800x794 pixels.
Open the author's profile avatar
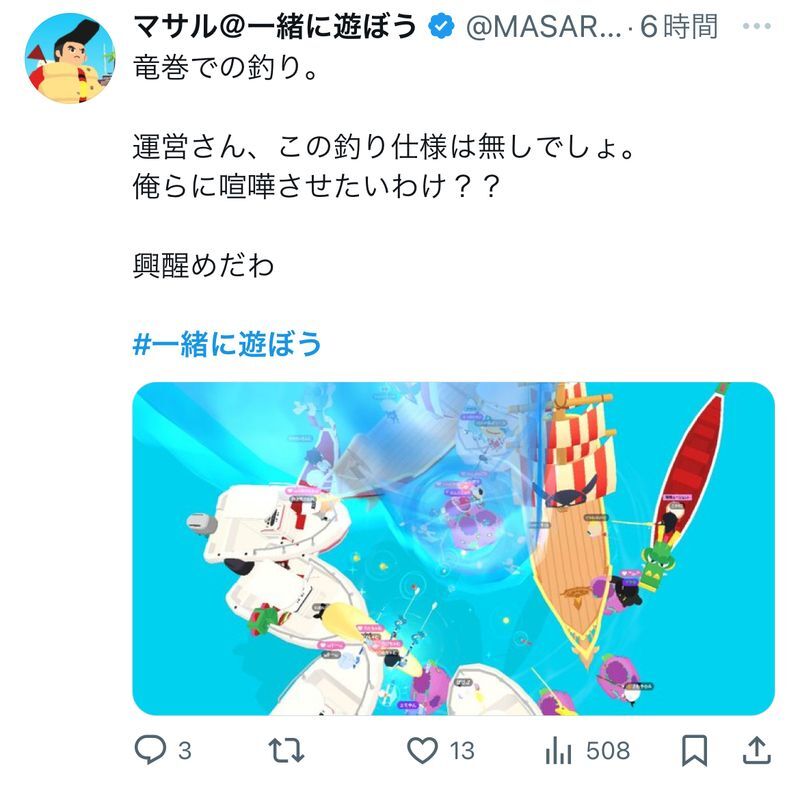click(70, 58)
